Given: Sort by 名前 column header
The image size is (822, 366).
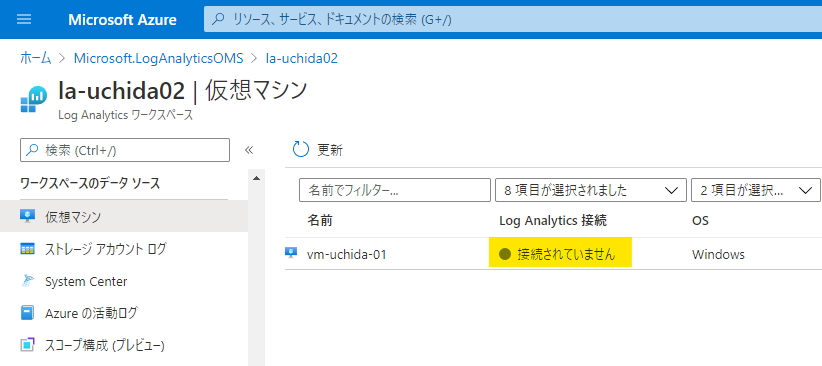Looking at the screenshot, I should pos(320,221).
